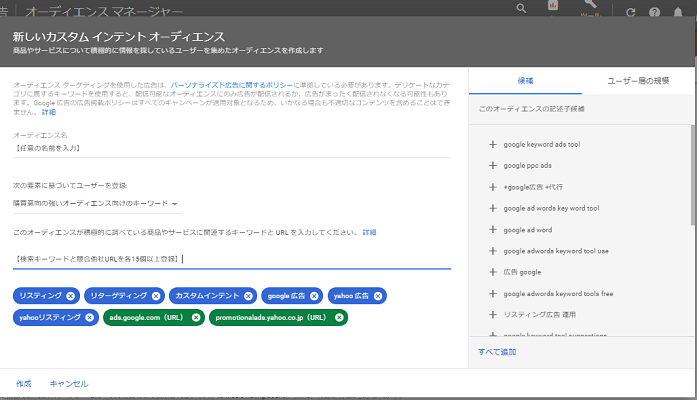Remove the google 広告 keyword chip
This screenshot has height=400, width=697.
[314, 296]
